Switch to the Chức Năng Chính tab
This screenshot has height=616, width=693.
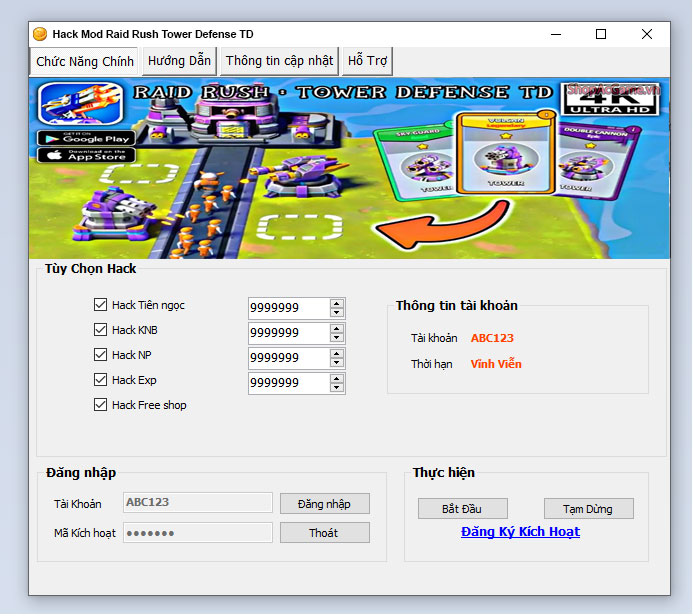(84, 61)
